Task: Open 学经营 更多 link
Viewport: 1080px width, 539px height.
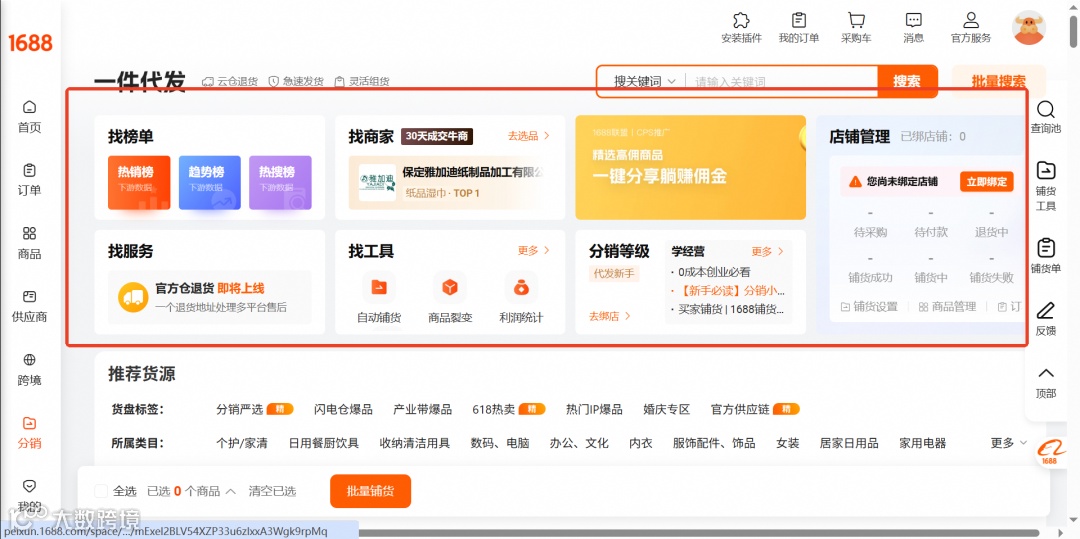Action: (767, 251)
